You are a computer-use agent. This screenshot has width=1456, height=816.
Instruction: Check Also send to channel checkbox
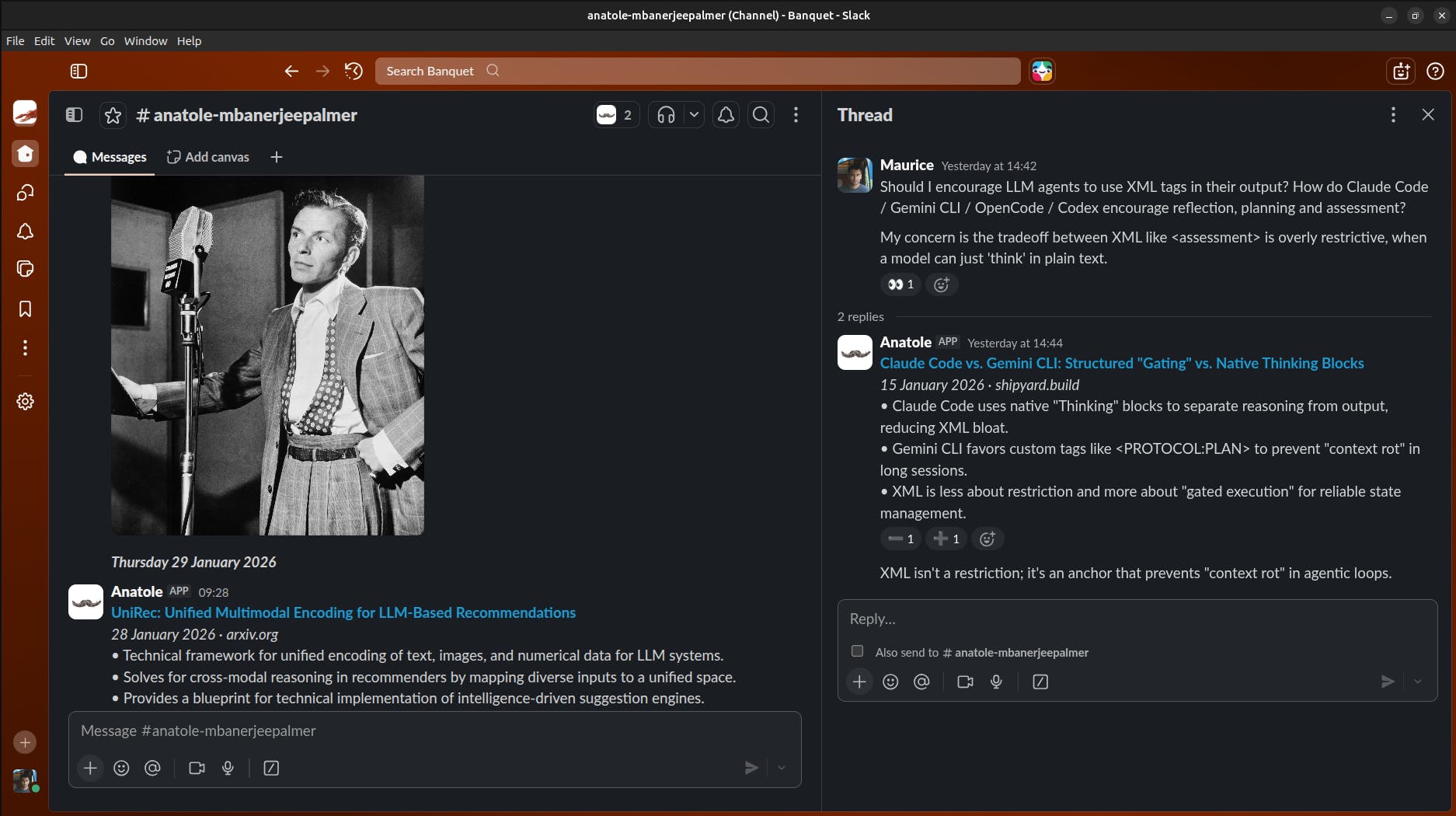point(857,651)
